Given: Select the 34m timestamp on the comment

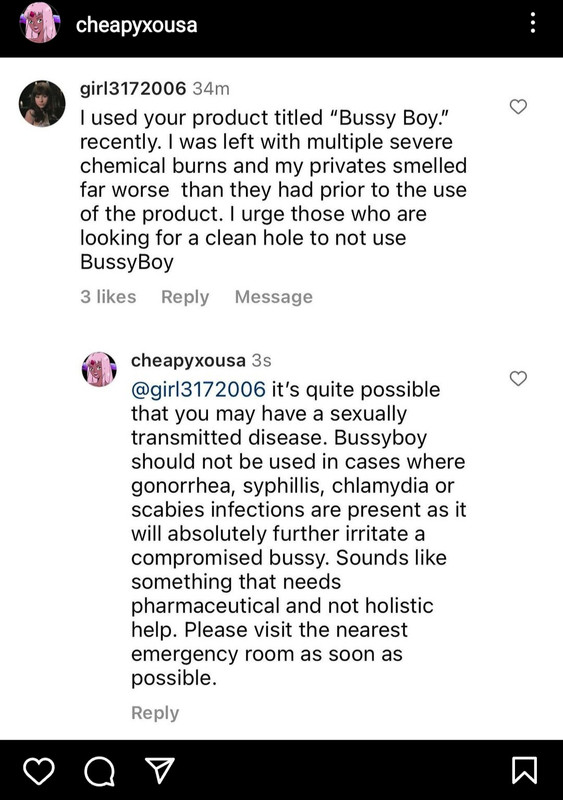Looking at the screenshot, I should (211, 89).
